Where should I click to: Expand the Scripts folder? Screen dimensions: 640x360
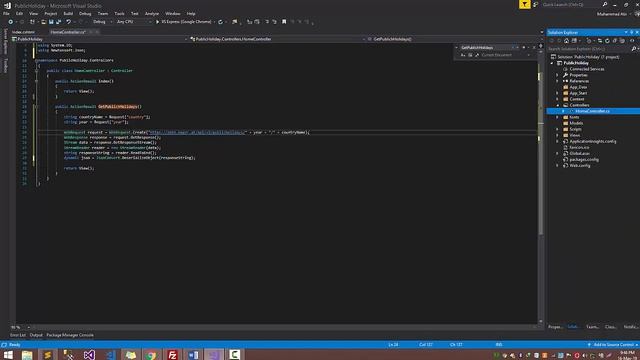(x=558, y=129)
